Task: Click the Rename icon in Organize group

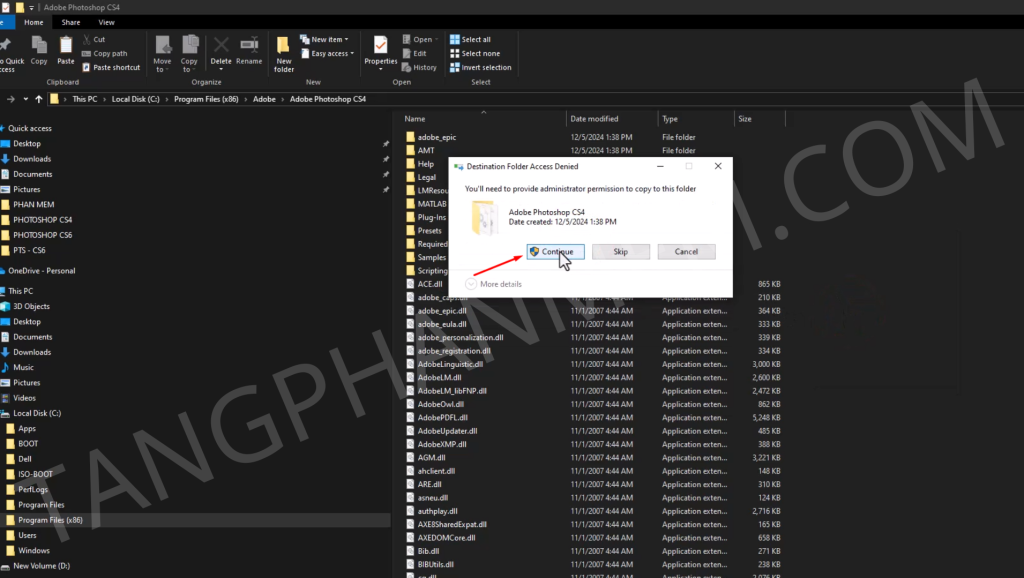Action: coord(249,46)
